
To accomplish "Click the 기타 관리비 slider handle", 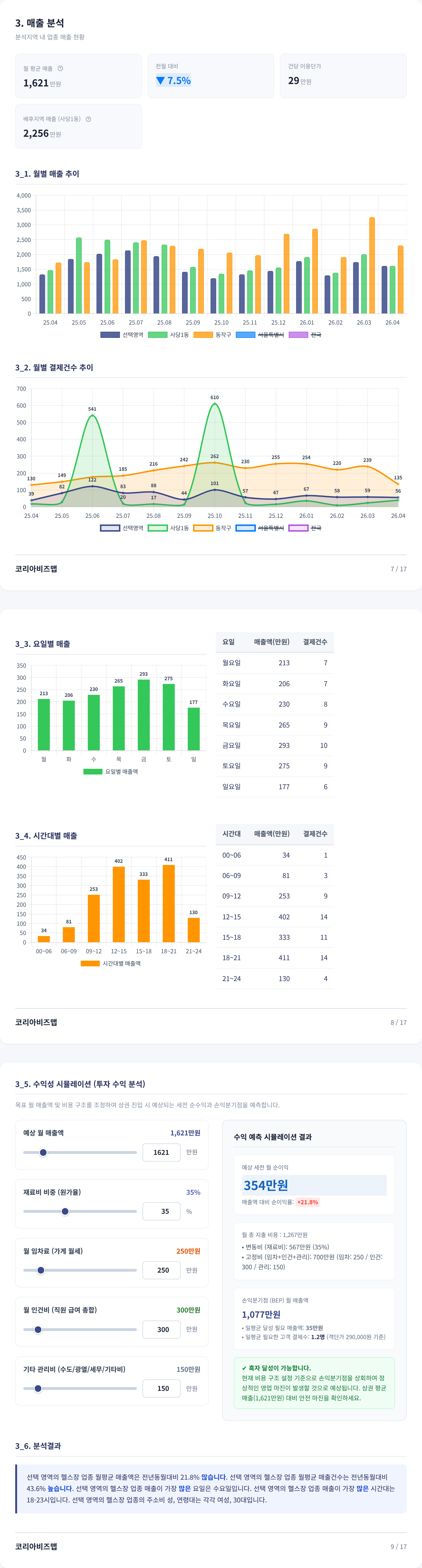I will 38,1389.
